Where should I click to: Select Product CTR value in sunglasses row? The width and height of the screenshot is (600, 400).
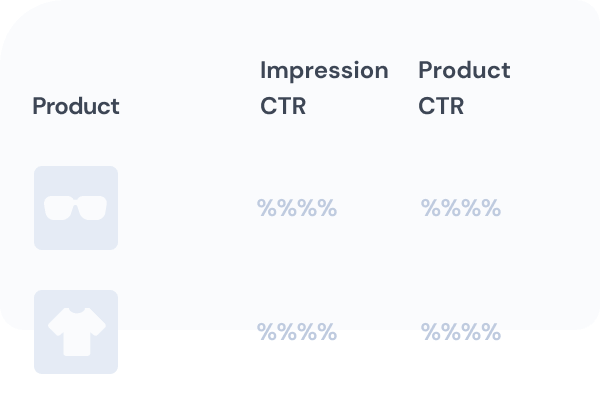point(461,208)
